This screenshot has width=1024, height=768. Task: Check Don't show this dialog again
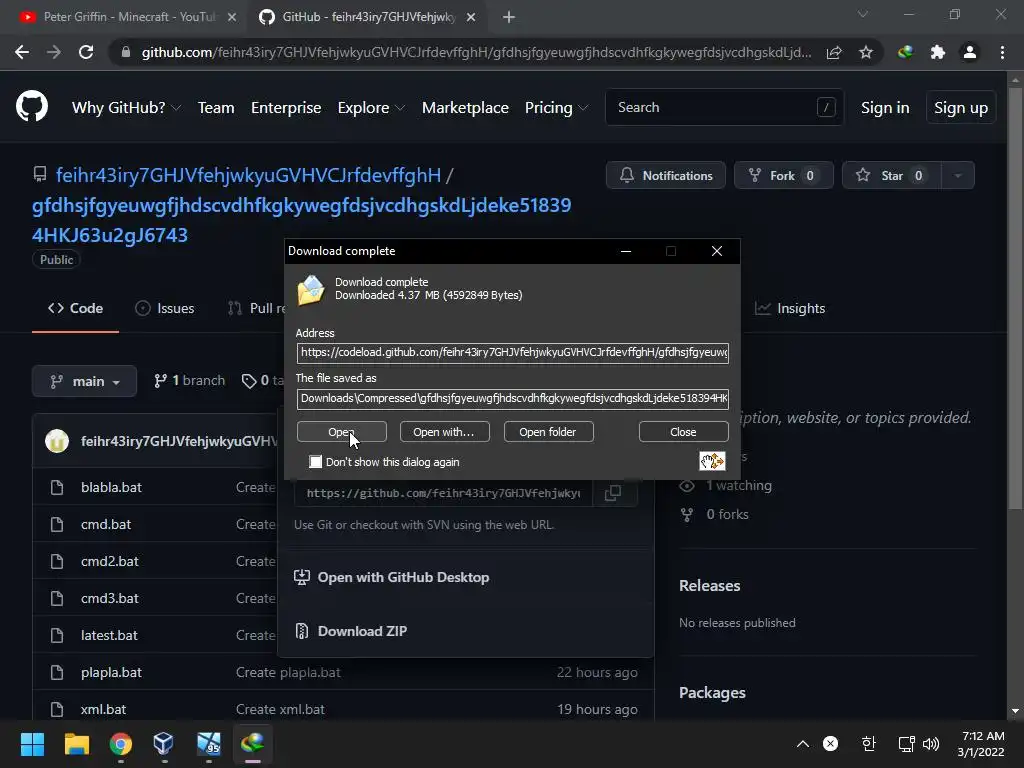pyautogui.click(x=315, y=462)
